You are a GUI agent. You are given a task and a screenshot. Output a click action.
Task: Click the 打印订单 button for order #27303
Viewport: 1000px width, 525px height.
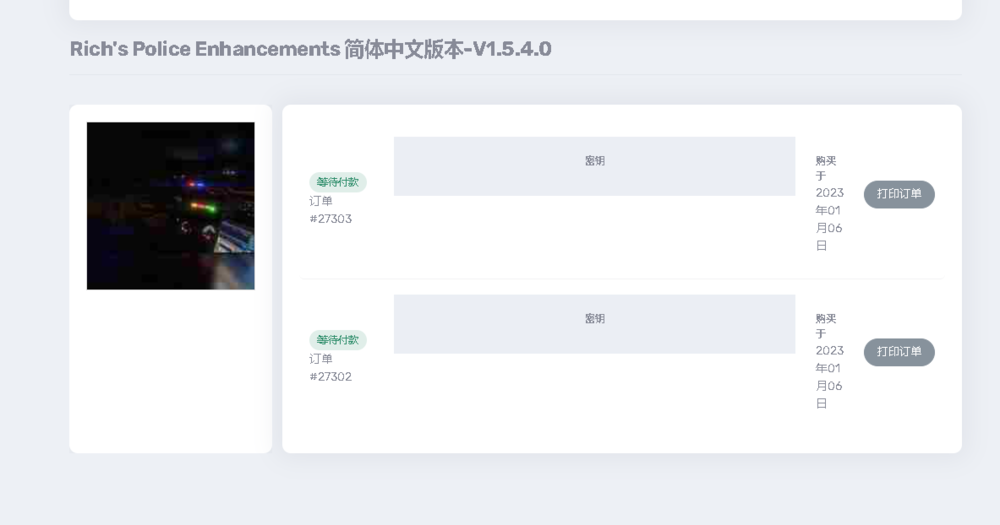[899, 194]
